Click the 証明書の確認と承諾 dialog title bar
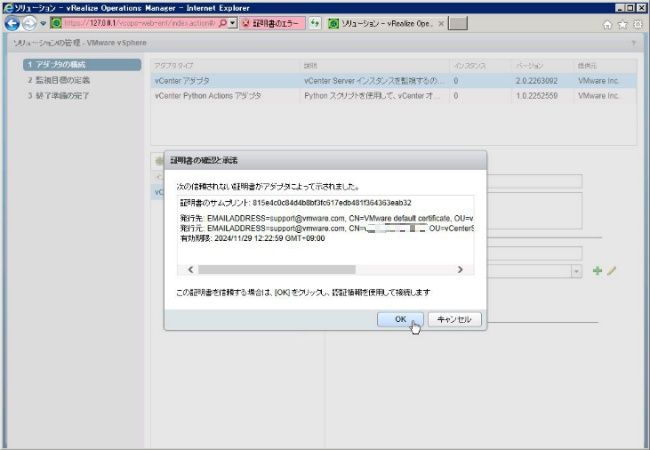 click(325, 160)
